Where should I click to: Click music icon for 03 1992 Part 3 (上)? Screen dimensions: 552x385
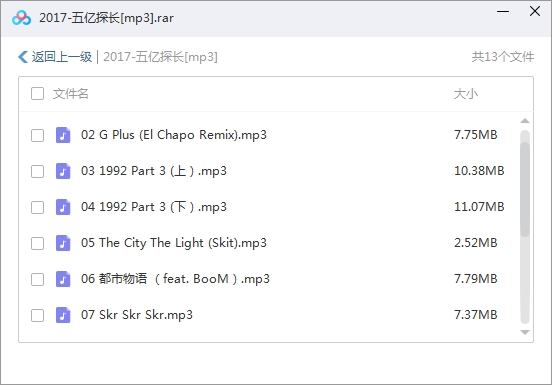(x=63, y=171)
